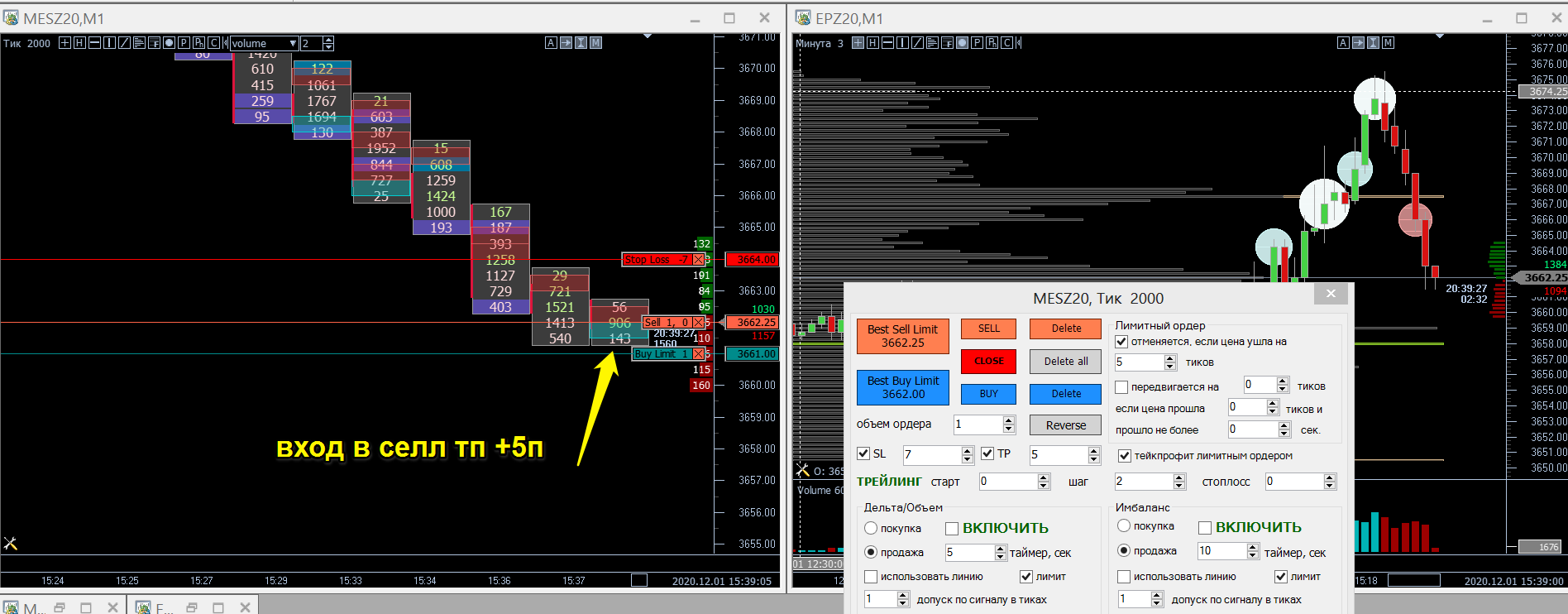This screenshot has height=614, width=1568.
Task: Click the H icon in EPZ20 toolbar
Action: pos(872,43)
